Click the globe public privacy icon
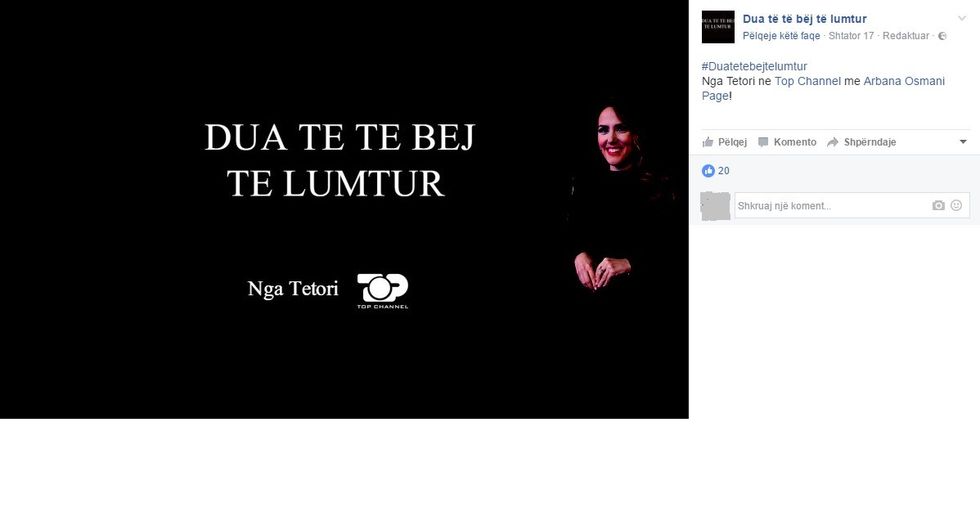The width and height of the screenshot is (980, 530). coord(942,36)
